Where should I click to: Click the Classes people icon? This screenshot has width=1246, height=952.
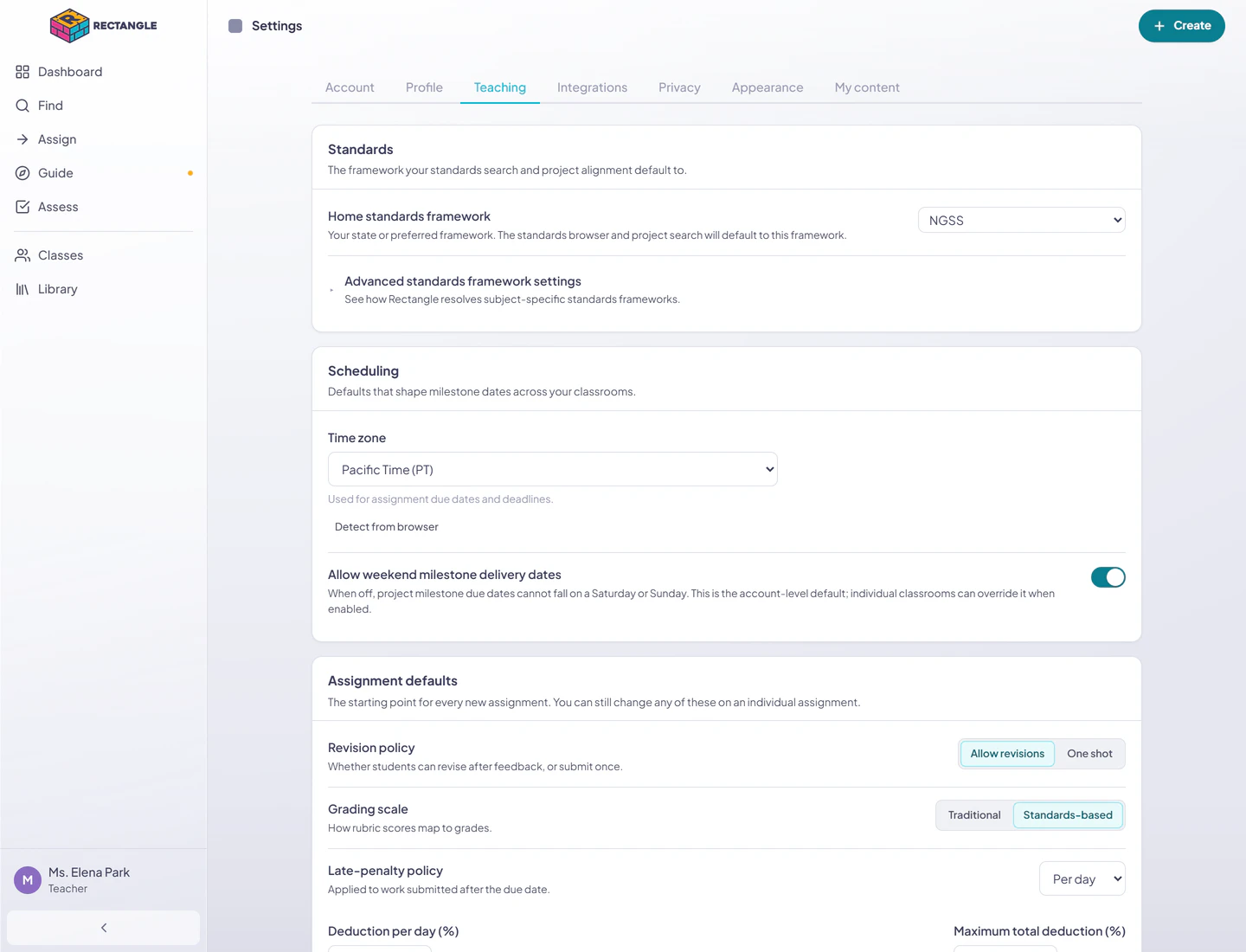[x=22, y=255]
